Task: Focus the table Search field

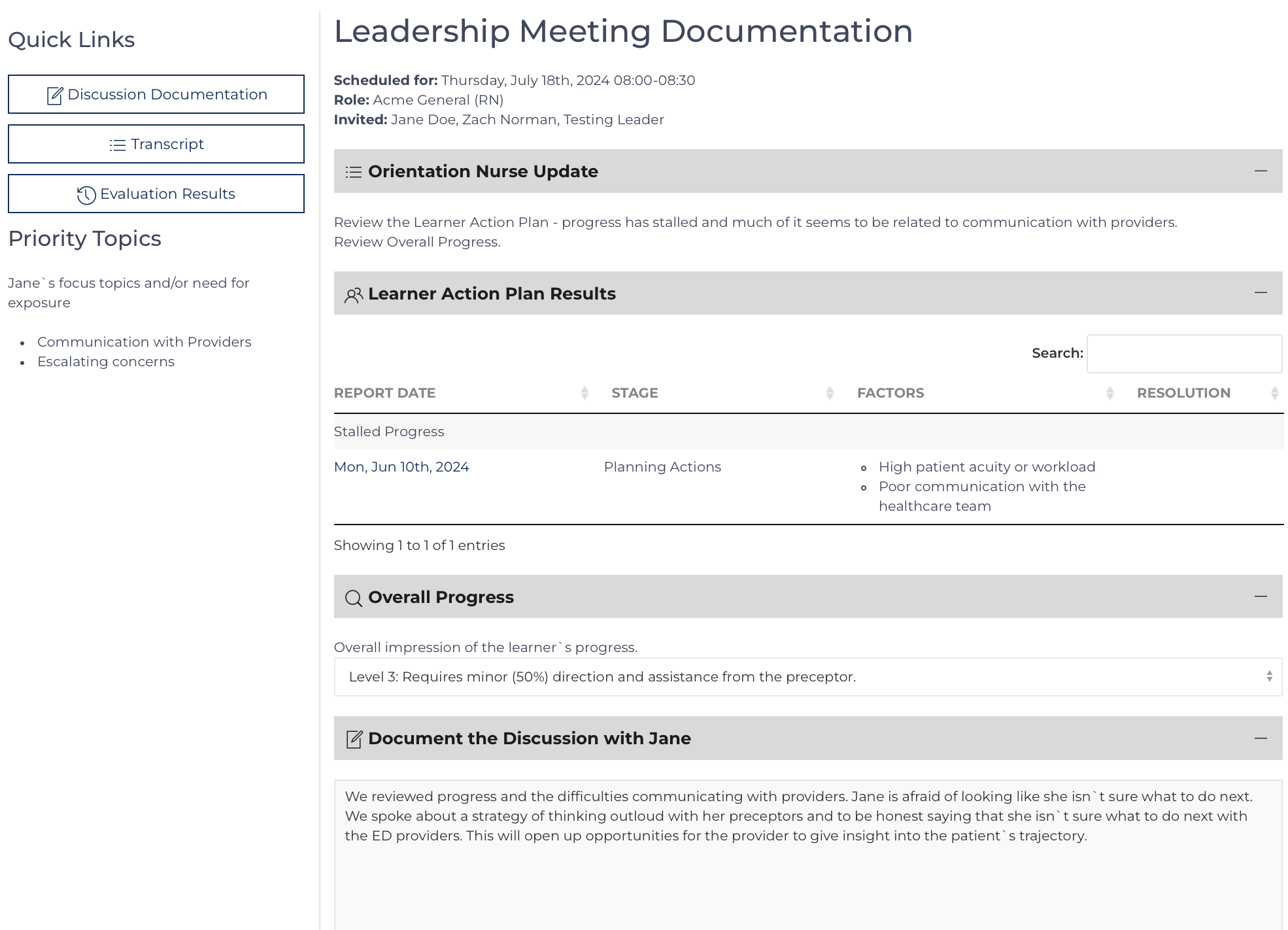Action: [1184, 354]
